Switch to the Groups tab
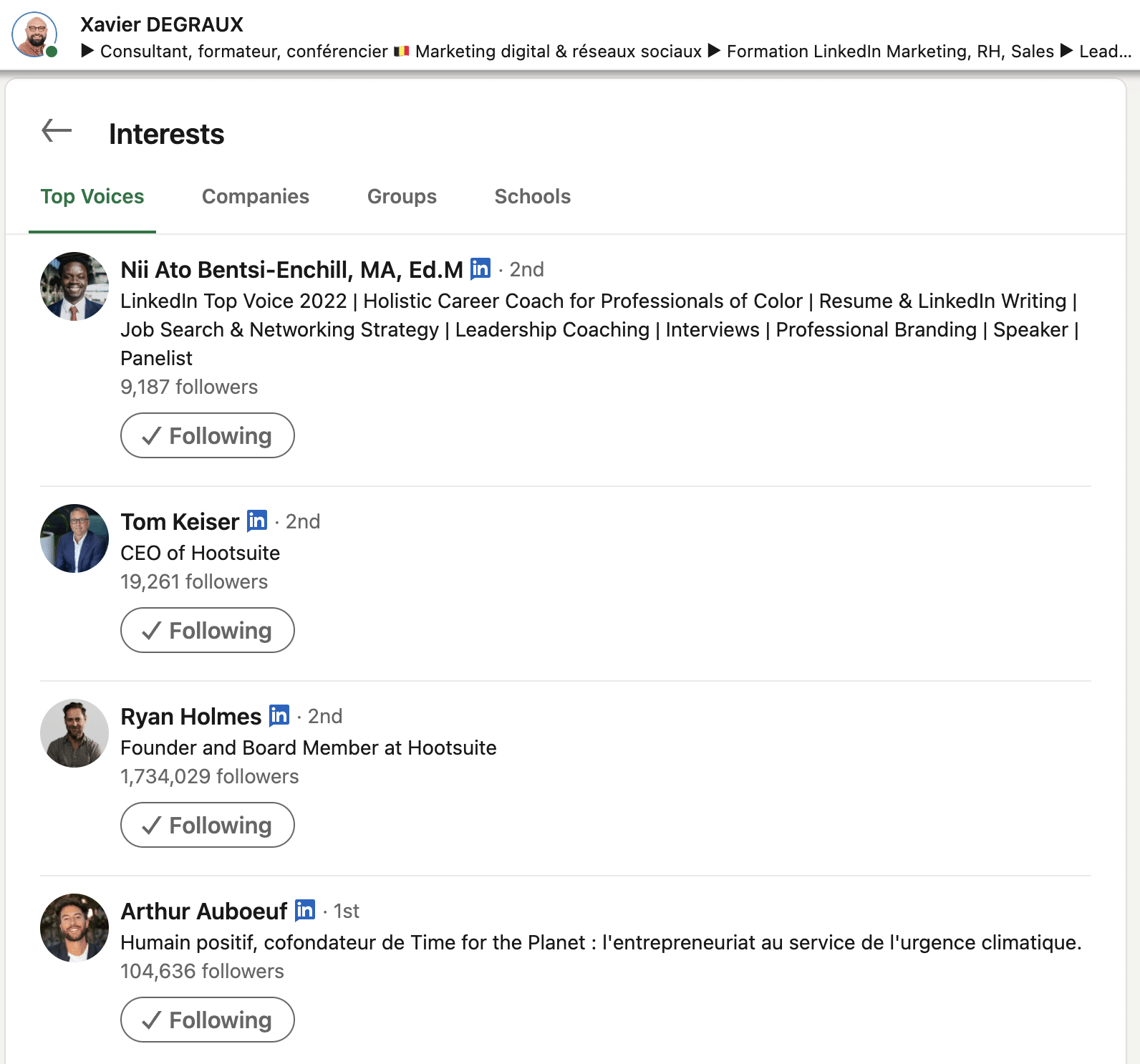Screen dimensions: 1140x1064 (402, 196)
